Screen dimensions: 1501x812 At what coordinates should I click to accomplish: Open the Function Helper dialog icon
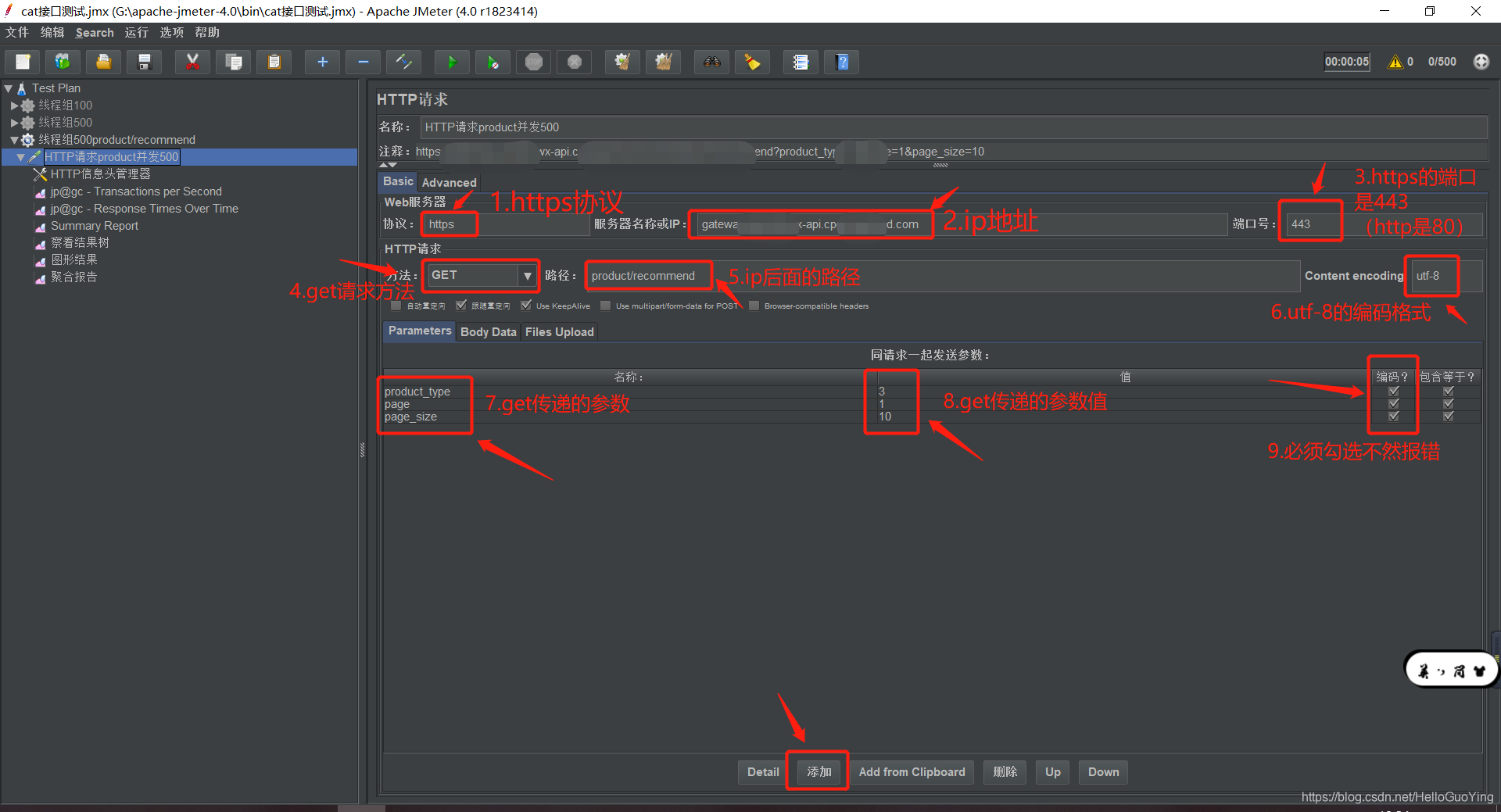(x=801, y=62)
